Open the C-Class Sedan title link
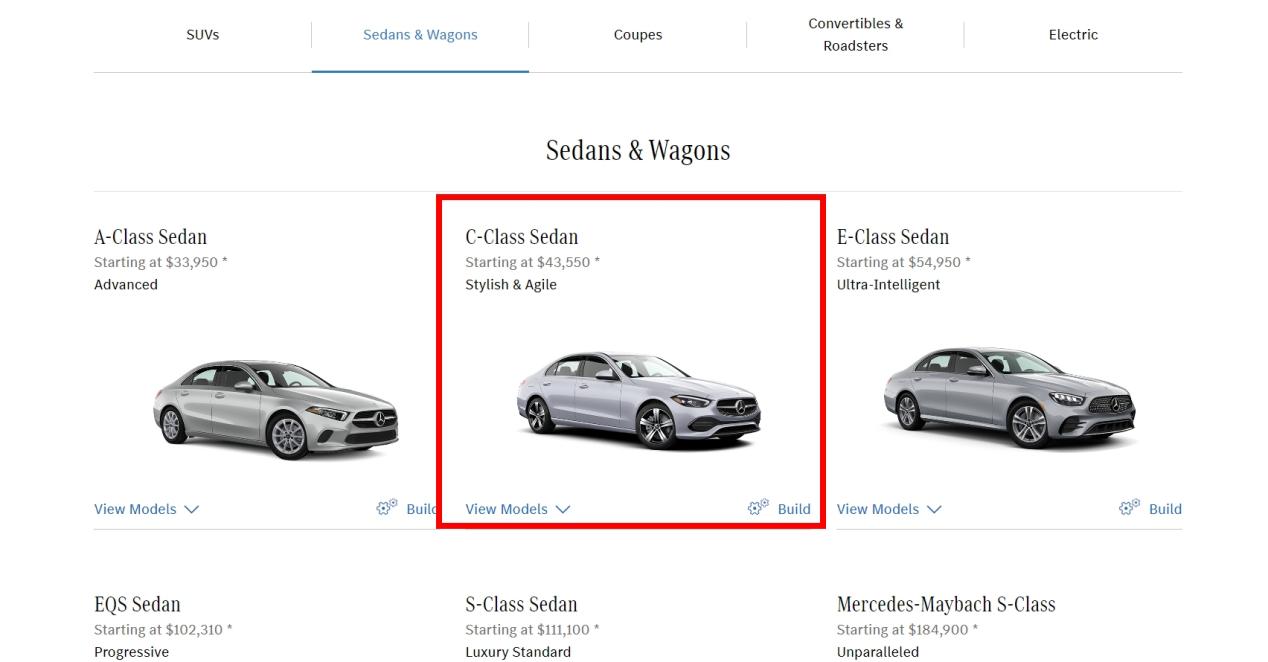The image size is (1268, 662). tap(521, 237)
